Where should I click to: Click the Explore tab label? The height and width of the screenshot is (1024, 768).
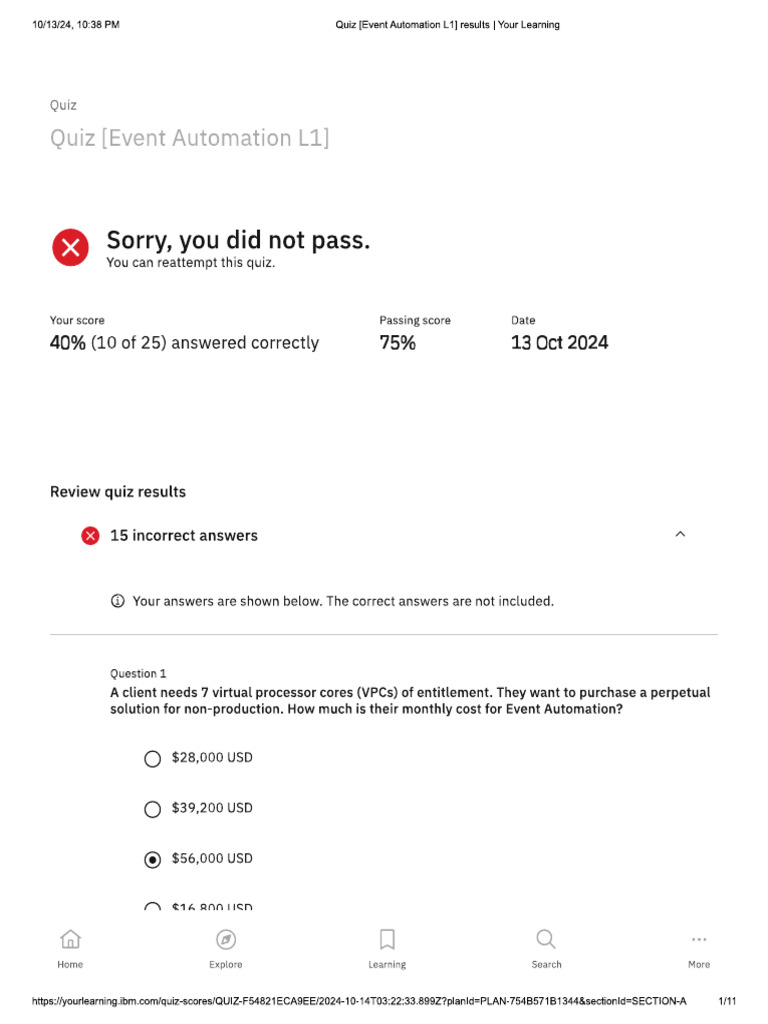point(226,965)
